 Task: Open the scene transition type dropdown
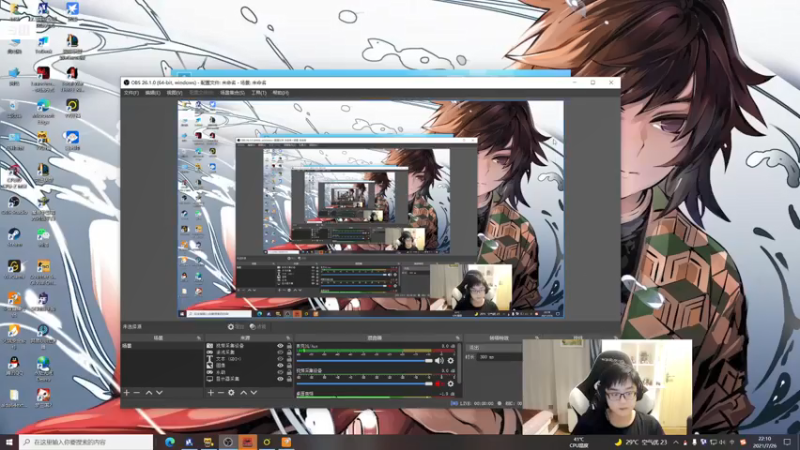pyautogui.click(x=494, y=347)
